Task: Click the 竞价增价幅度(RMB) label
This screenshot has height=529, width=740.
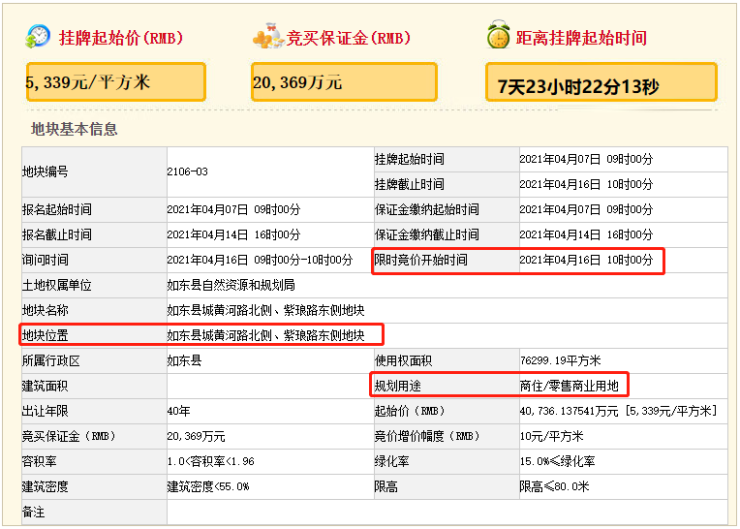Action: click(x=428, y=436)
